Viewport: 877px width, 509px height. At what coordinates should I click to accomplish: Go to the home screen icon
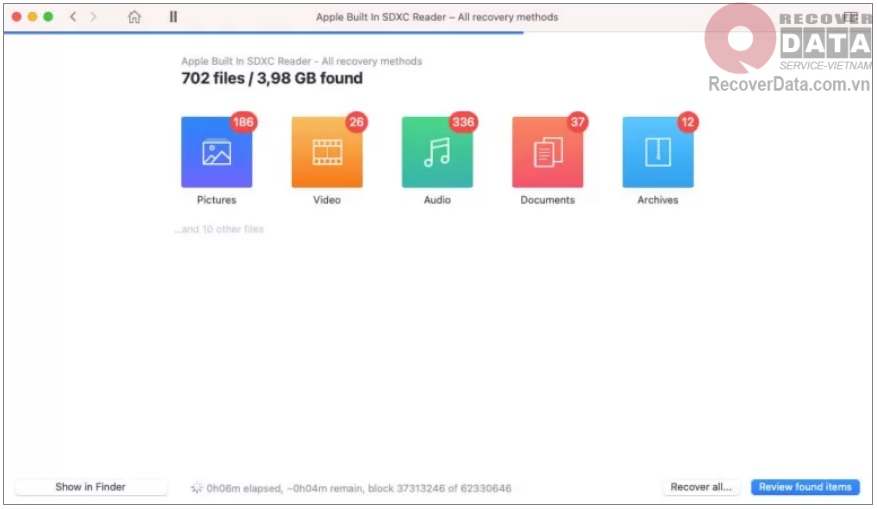click(134, 17)
